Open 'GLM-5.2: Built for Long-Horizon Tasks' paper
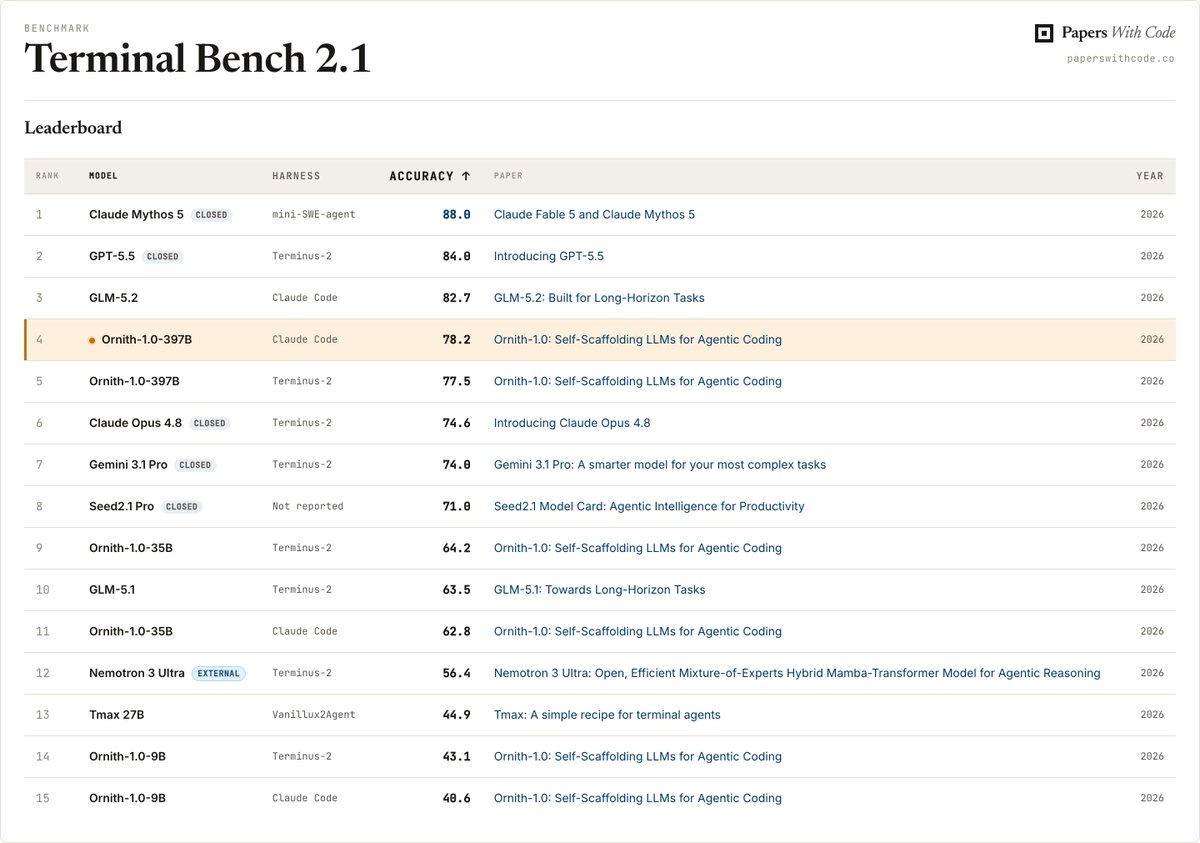 [x=599, y=298]
